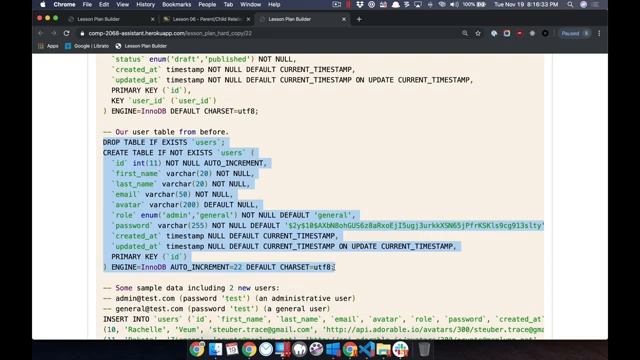Screen dimensions: 640x360
Task: Click the admin@test.com comment line
Action: coord(229,298)
